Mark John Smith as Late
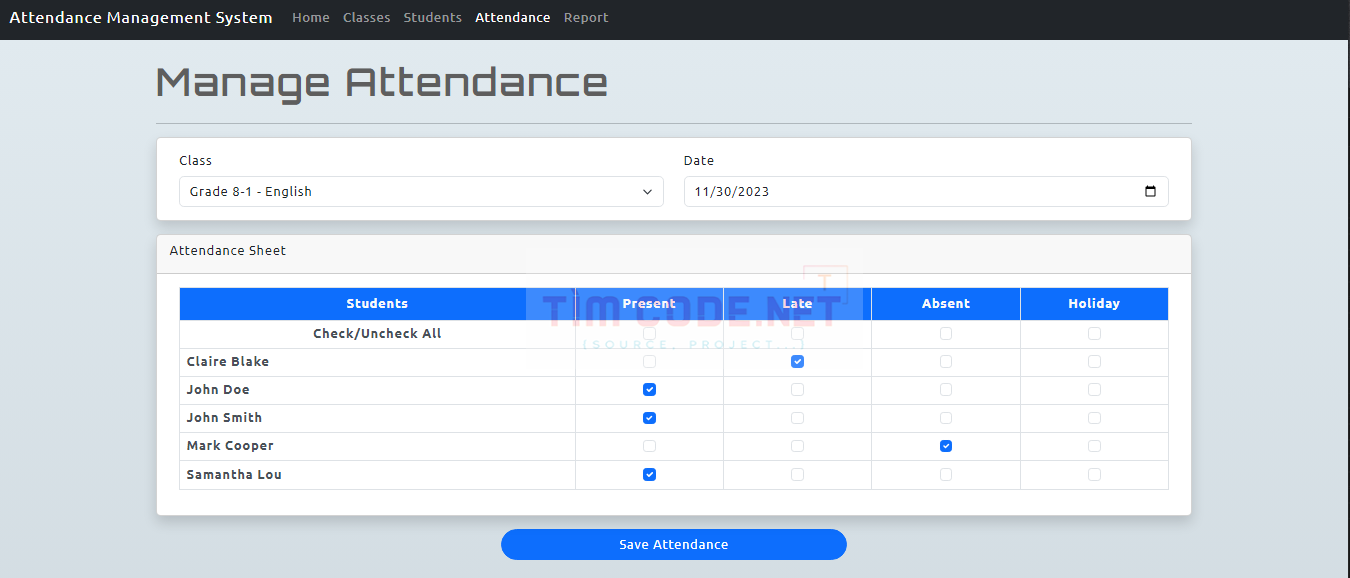 pos(797,418)
